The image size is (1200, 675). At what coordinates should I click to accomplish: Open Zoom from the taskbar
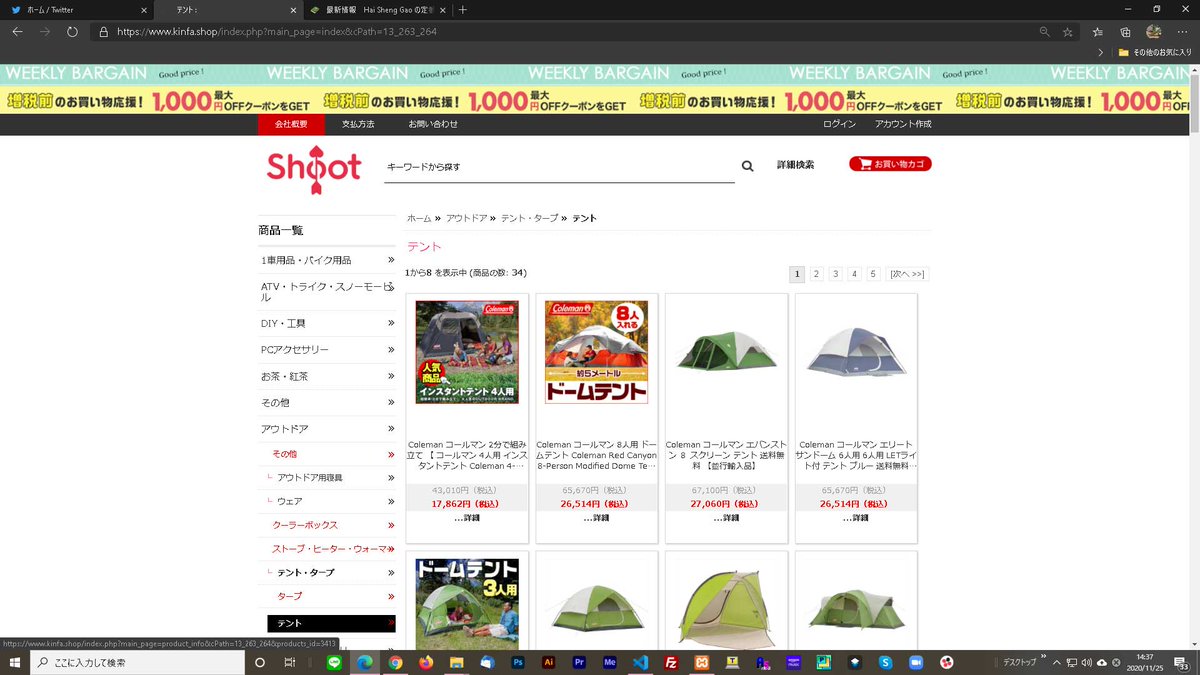(915, 662)
